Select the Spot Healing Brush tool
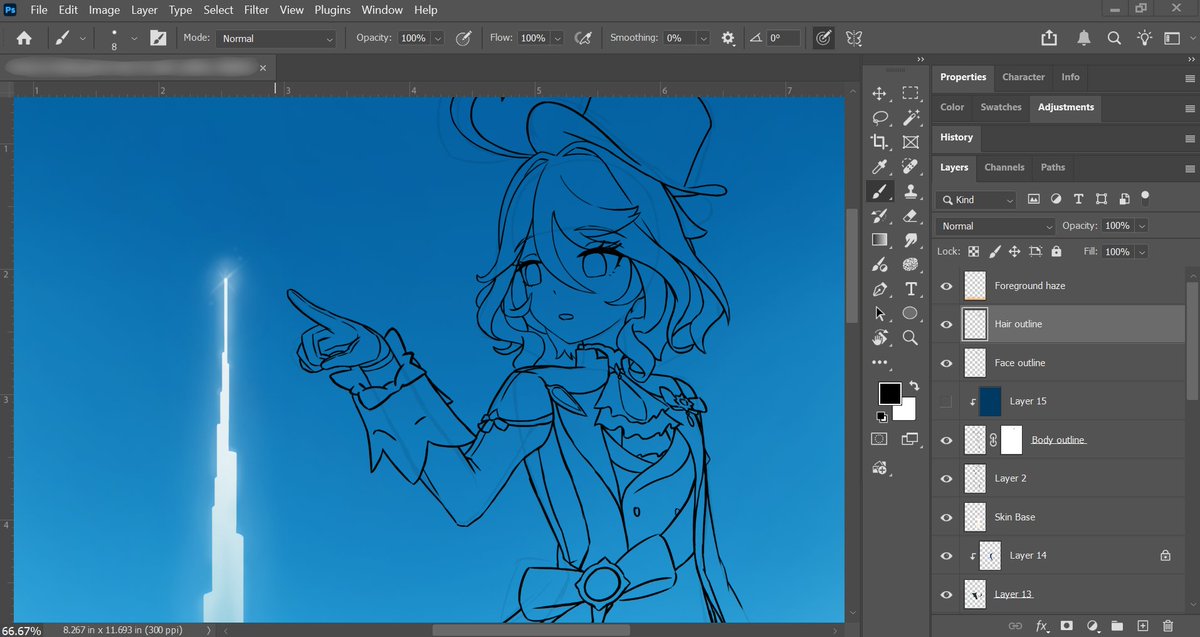 click(x=910, y=166)
